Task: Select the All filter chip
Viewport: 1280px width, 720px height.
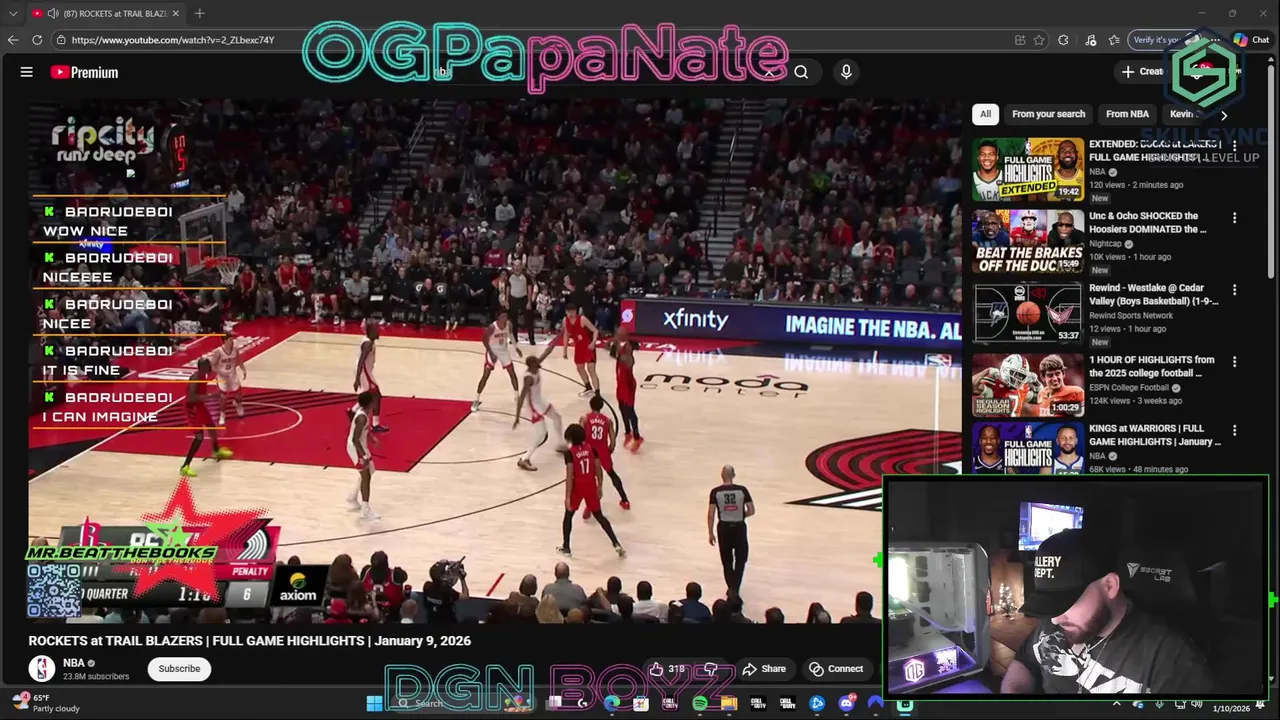Action: tap(985, 114)
